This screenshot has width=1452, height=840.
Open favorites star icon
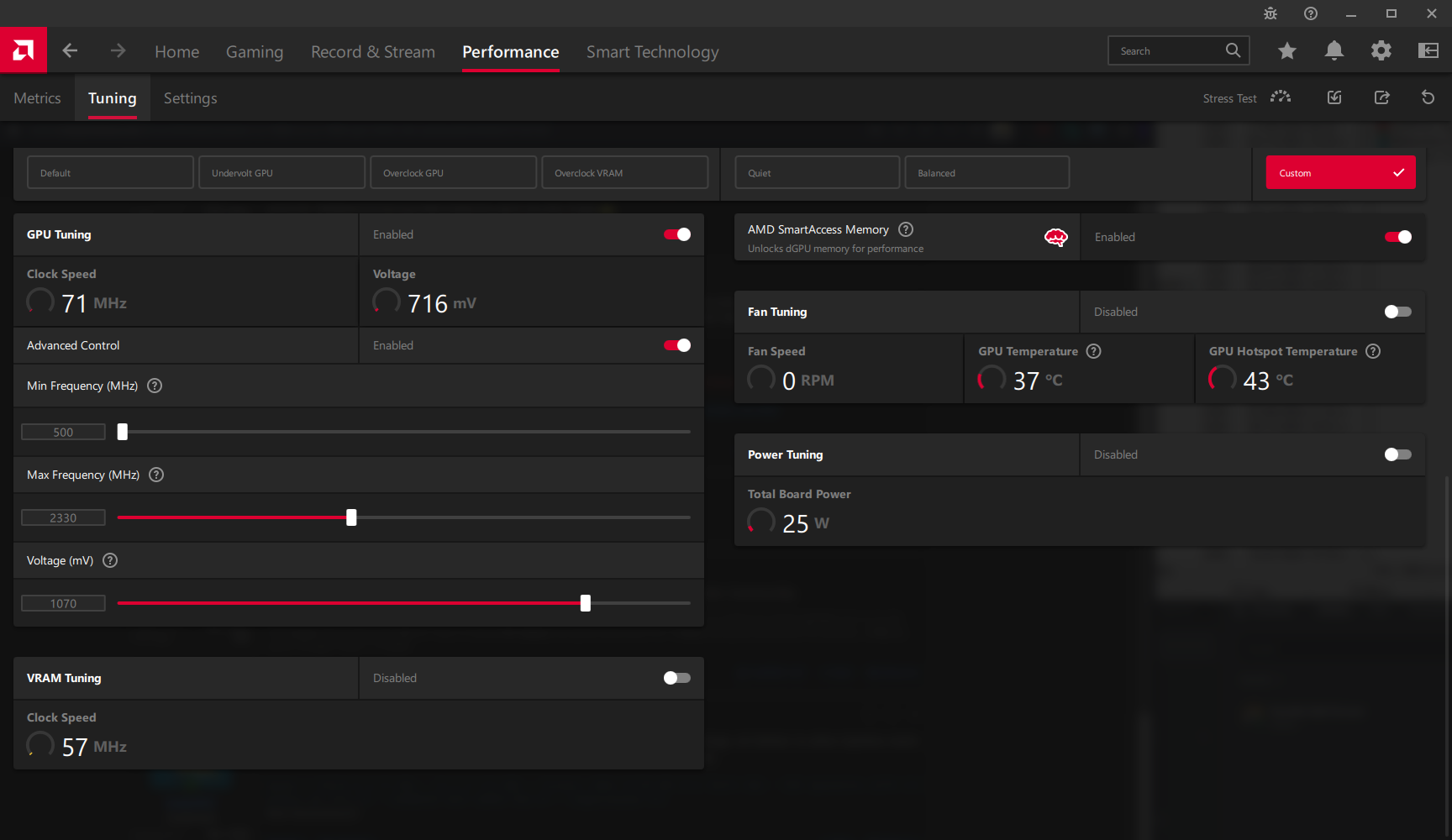pos(1286,51)
